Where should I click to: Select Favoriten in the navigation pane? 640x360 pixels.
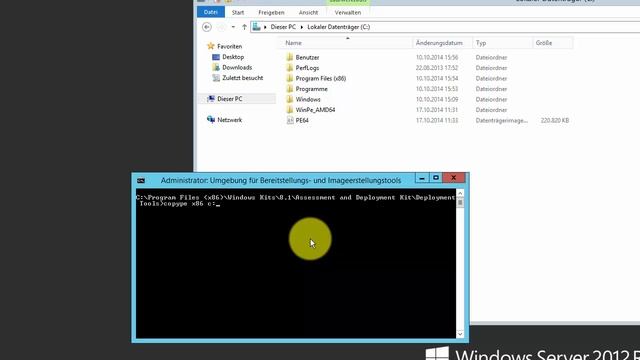click(x=229, y=47)
